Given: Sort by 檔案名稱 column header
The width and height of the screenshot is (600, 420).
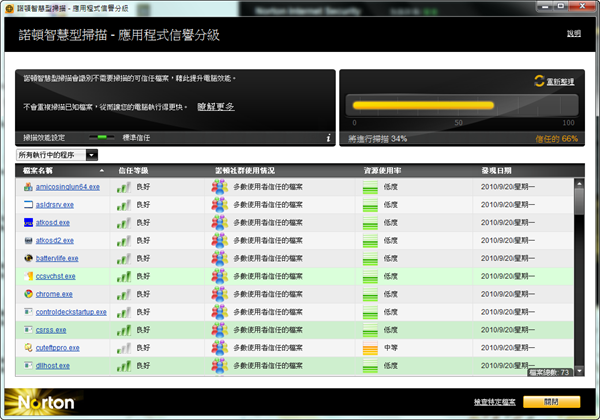Looking at the screenshot, I should (38, 171).
